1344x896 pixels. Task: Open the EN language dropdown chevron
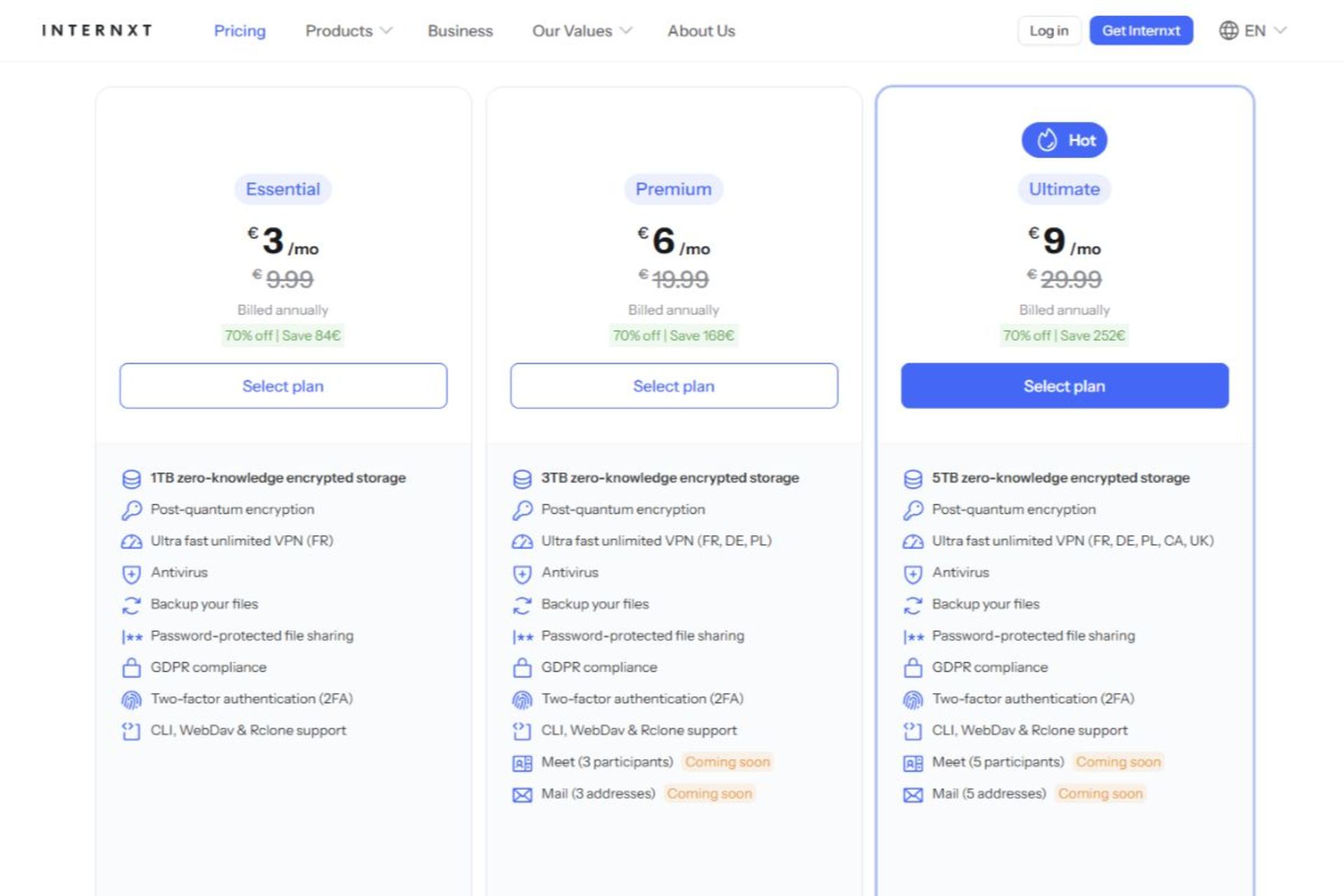click(x=1280, y=31)
